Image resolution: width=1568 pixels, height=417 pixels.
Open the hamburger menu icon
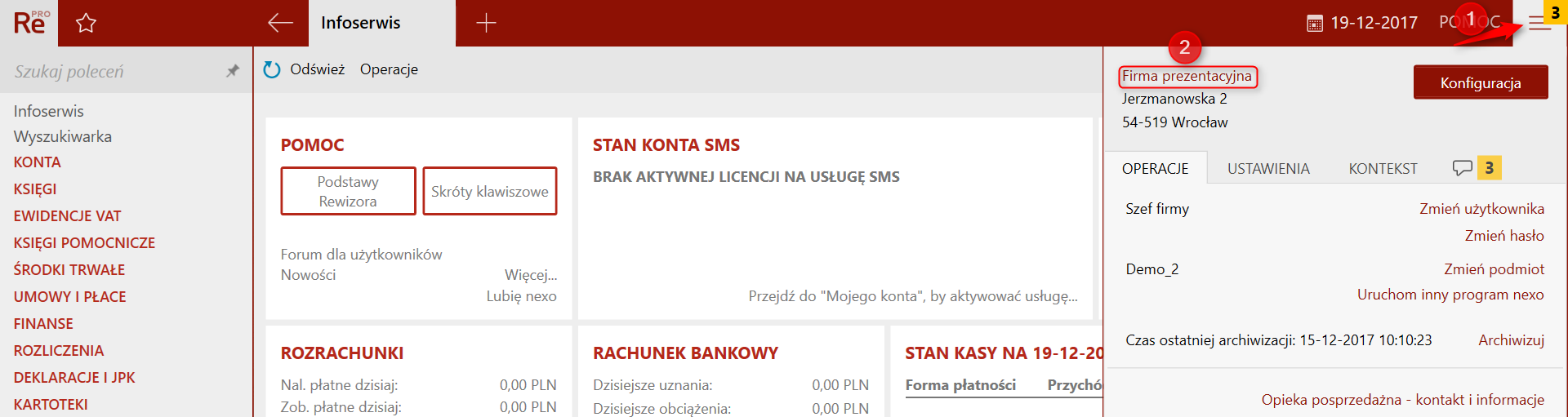tap(1539, 24)
